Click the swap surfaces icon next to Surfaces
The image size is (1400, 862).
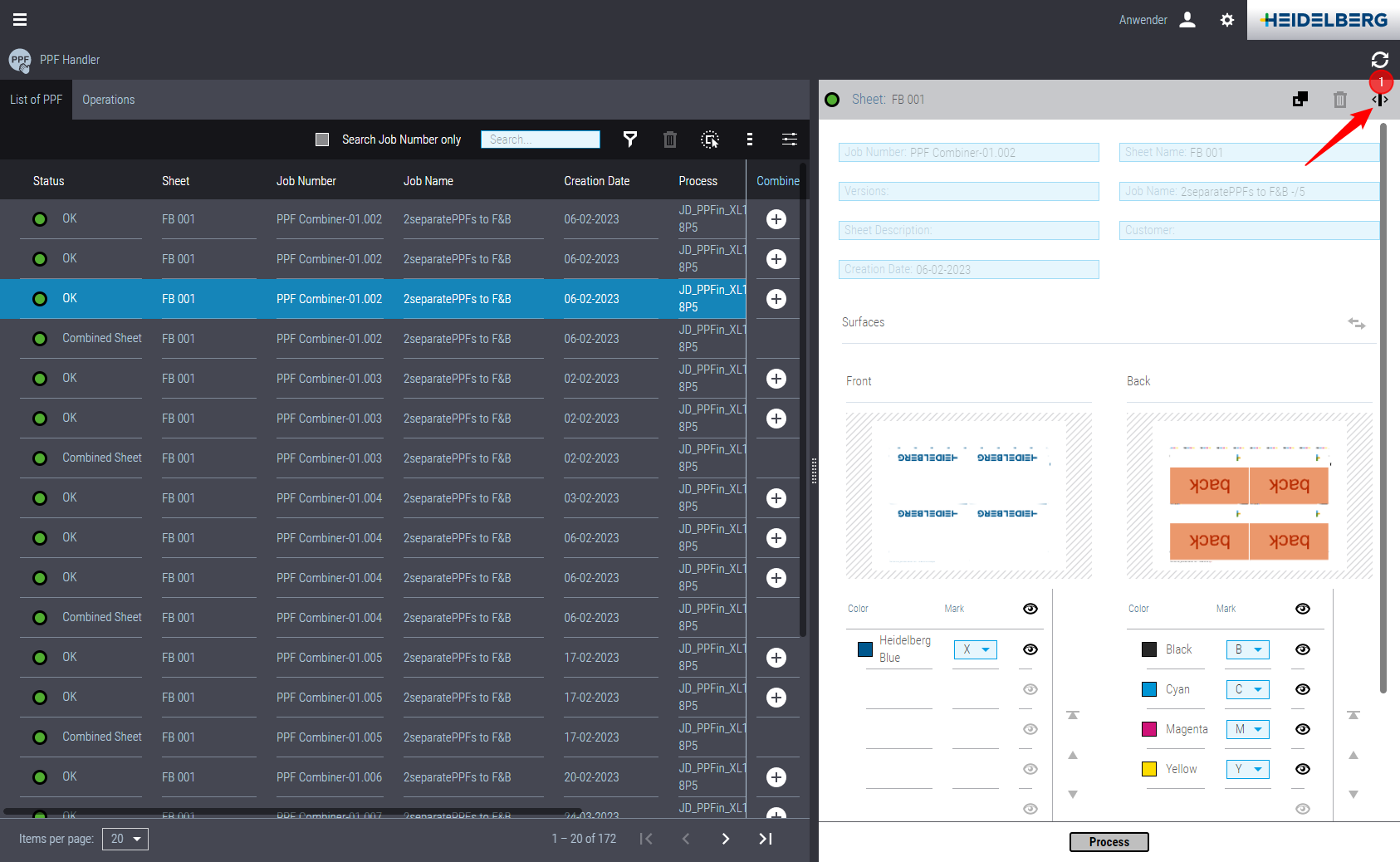[x=1357, y=323]
